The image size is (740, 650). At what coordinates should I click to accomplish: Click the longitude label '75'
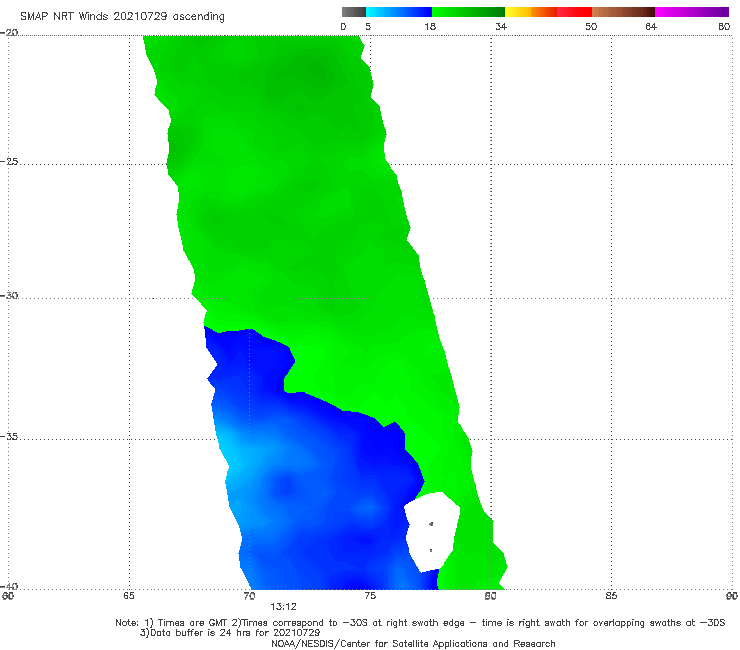[370, 596]
